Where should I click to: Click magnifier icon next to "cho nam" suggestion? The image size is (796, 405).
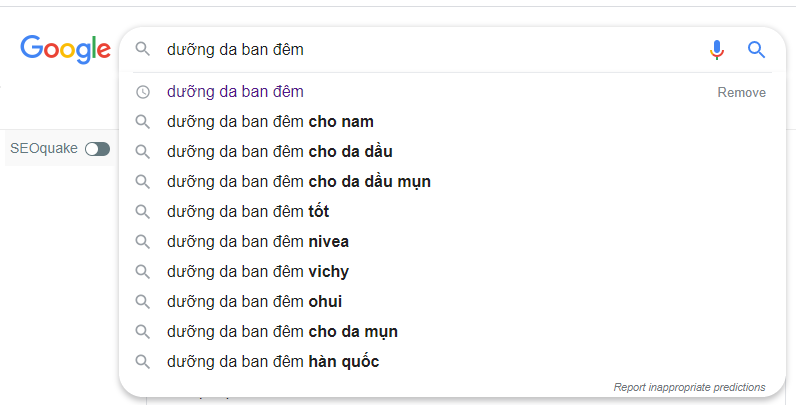point(143,122)
